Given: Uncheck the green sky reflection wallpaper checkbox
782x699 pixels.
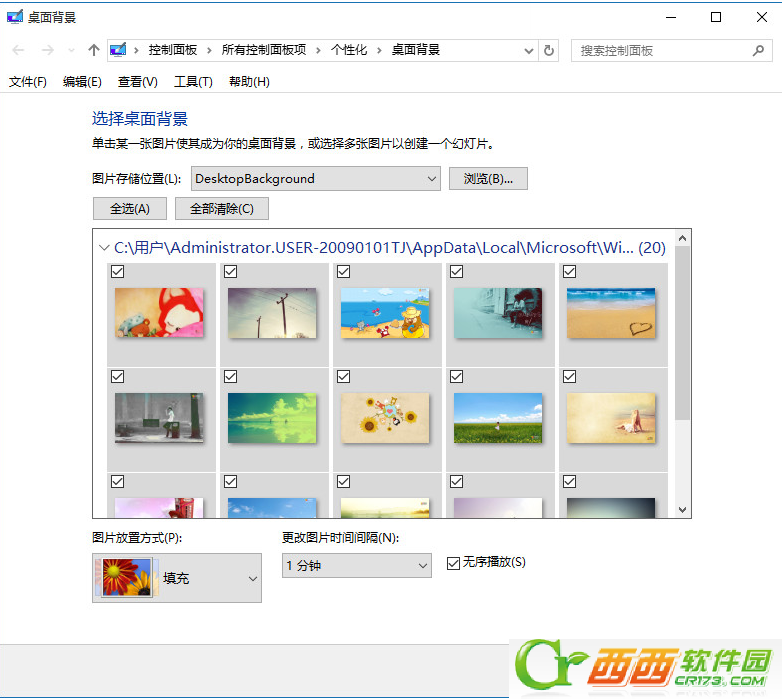Looking at the screenshot, I should [x=230, y=376].
